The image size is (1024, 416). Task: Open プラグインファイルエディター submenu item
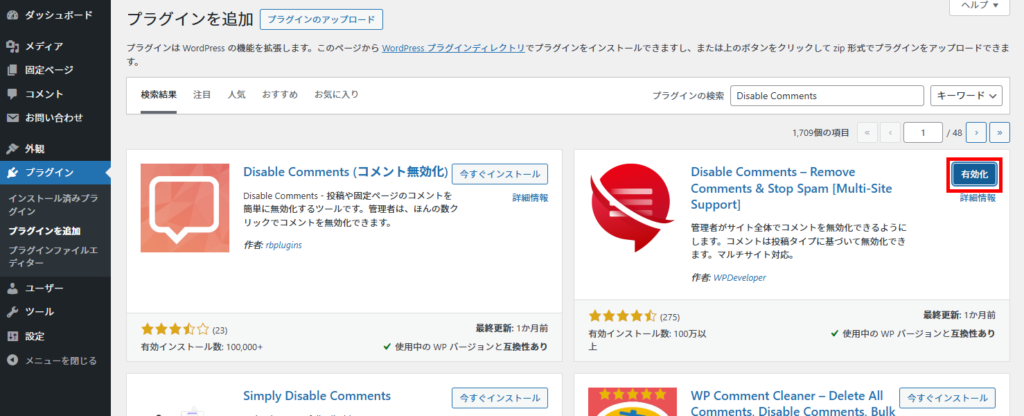pos(54,256)
